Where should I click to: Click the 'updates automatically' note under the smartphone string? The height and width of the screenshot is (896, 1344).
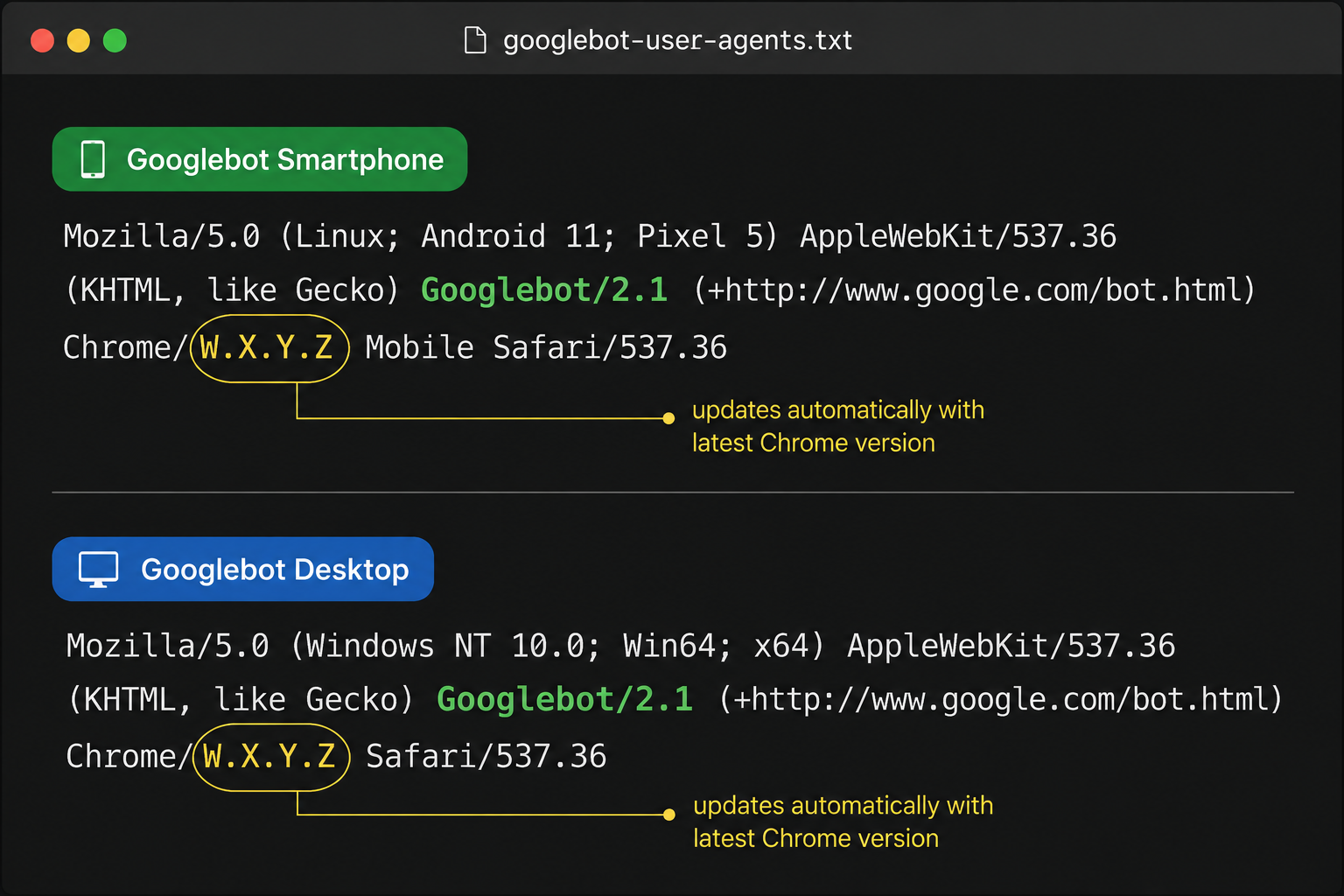(x=838, y=426)
